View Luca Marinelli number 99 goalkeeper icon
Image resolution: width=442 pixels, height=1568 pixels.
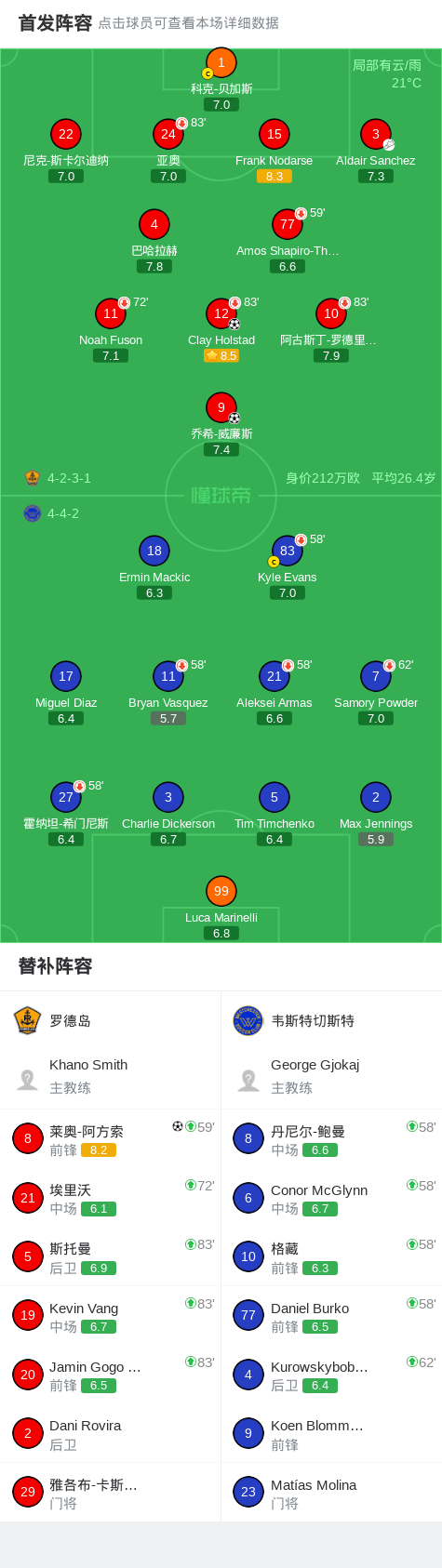click(x=221, y=891)
